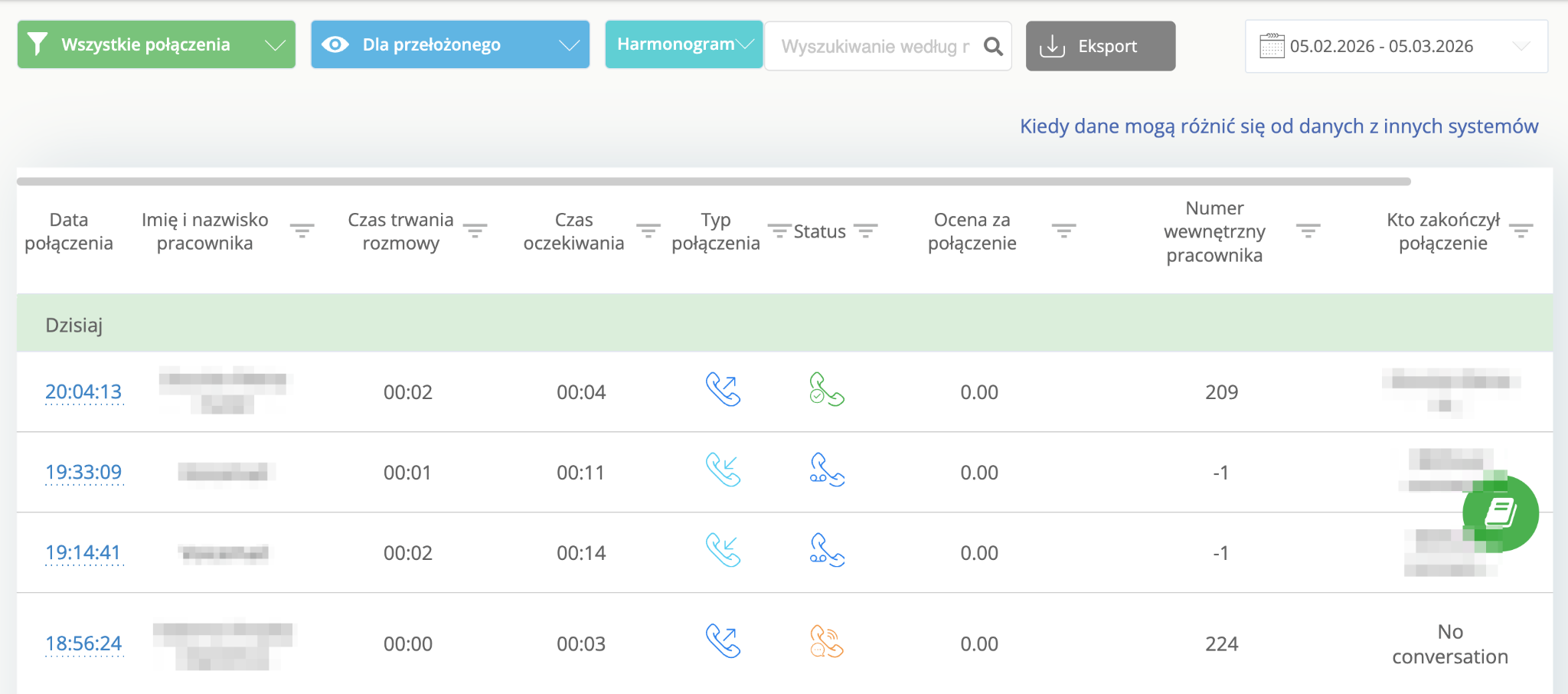1568x694 pixels.
Task: Open the Status column filter
Action: click(865, 231)
